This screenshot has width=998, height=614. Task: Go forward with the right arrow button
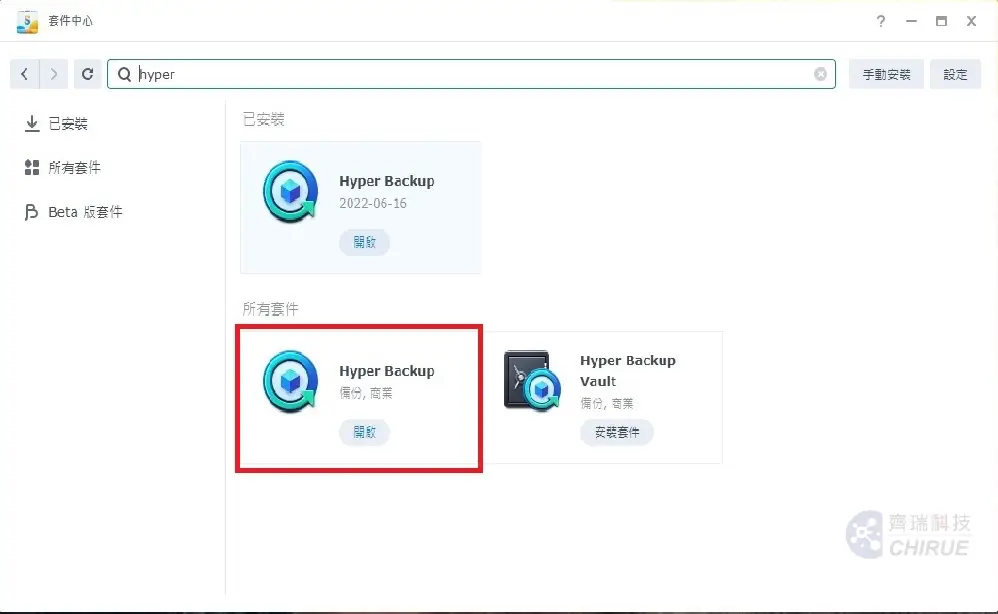click(x=54, y=74)
